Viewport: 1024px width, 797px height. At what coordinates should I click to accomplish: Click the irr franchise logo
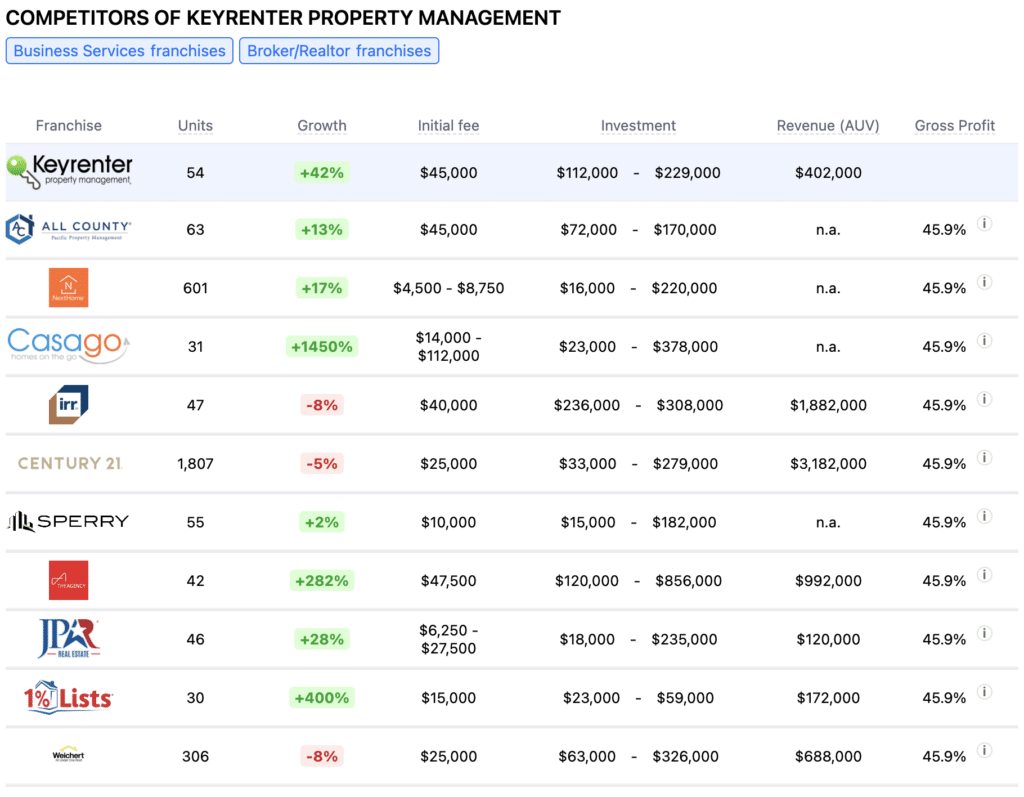tap(69, 404)
